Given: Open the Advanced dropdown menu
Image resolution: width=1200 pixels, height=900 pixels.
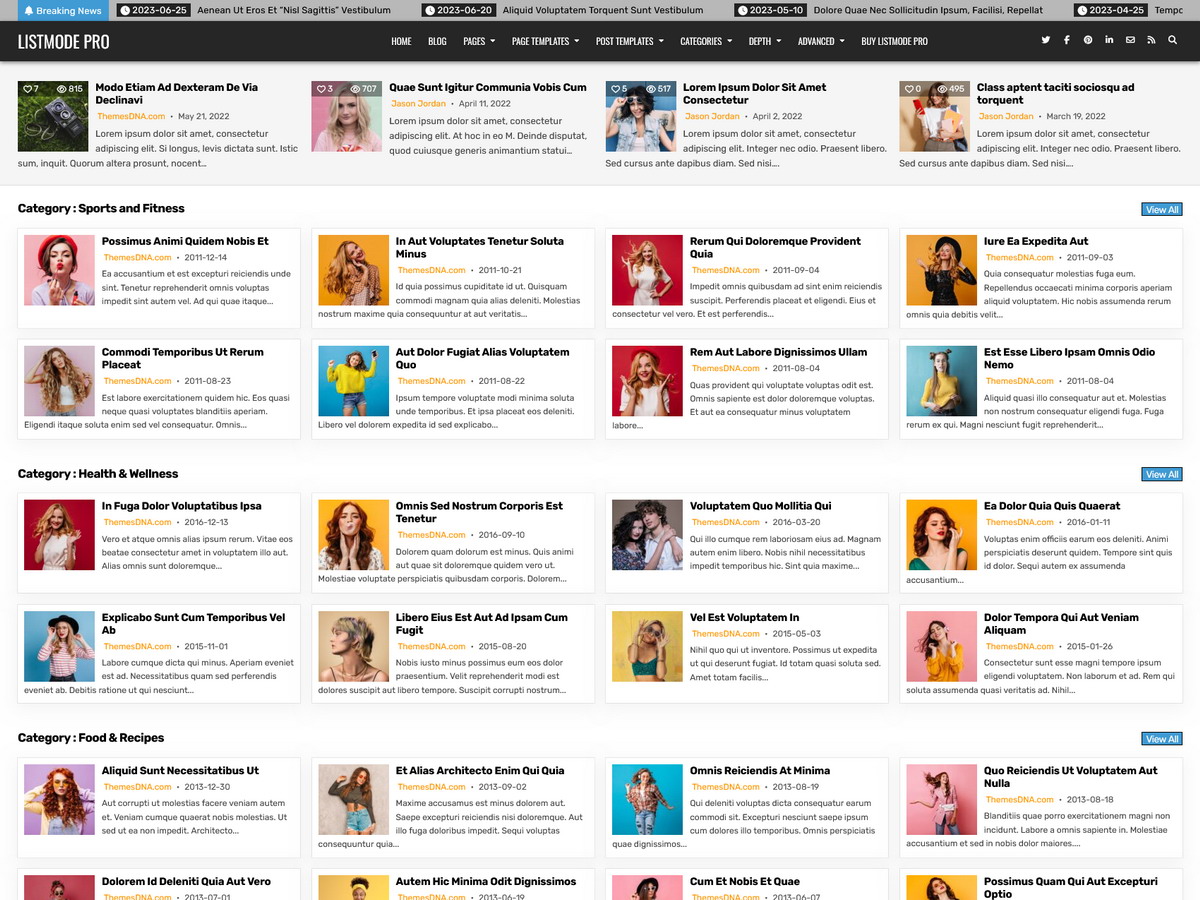Looking at the screenshot, I should (x=821, y=41).
